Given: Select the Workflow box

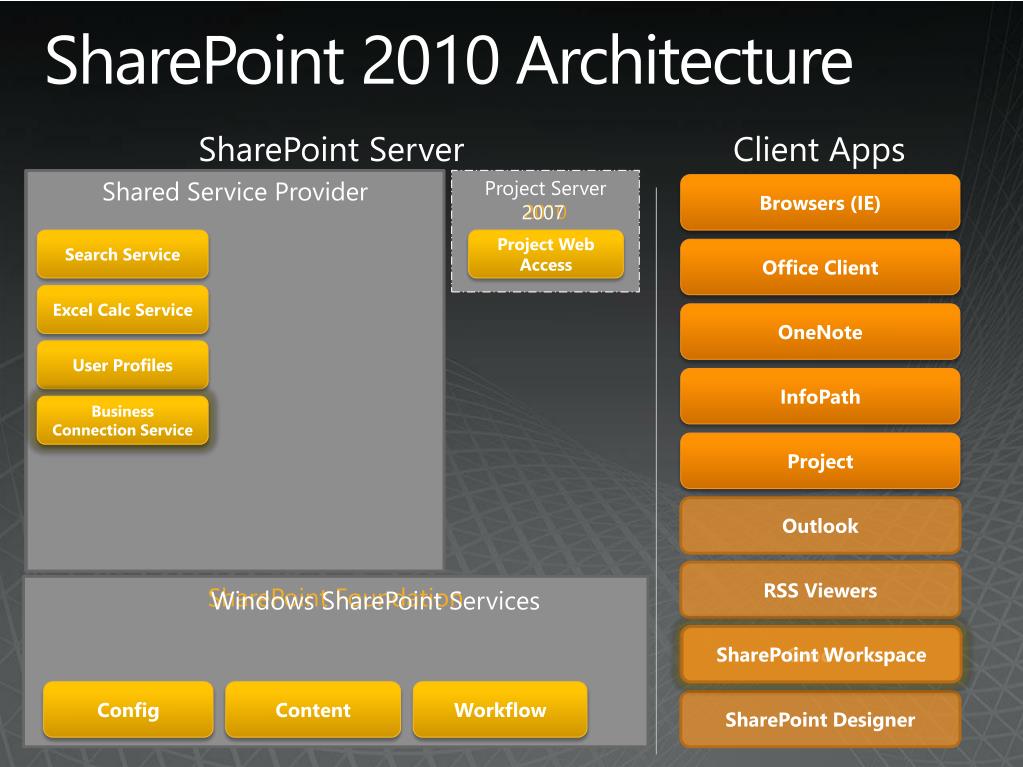Looking at the screenshot, I should pos(500,710).
